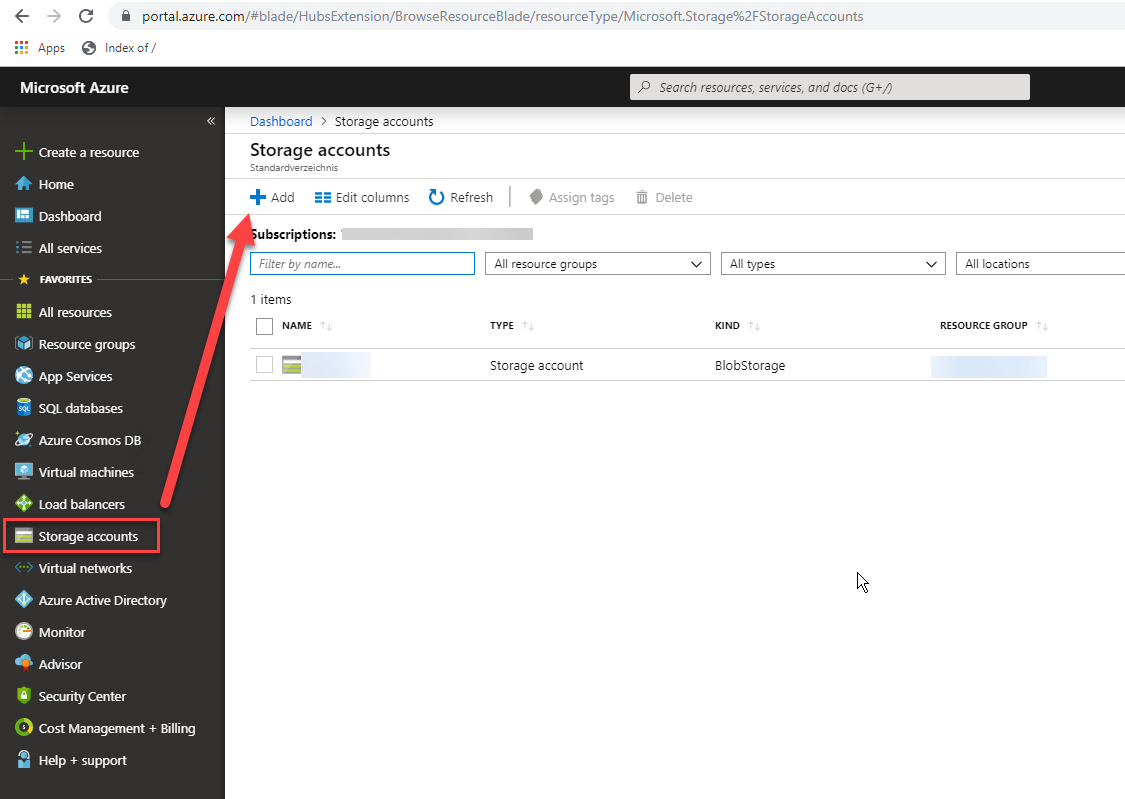Screen dimensions: 1125x799
Task: Click the Azure Active Directory icon
Action: pos(24,600)
